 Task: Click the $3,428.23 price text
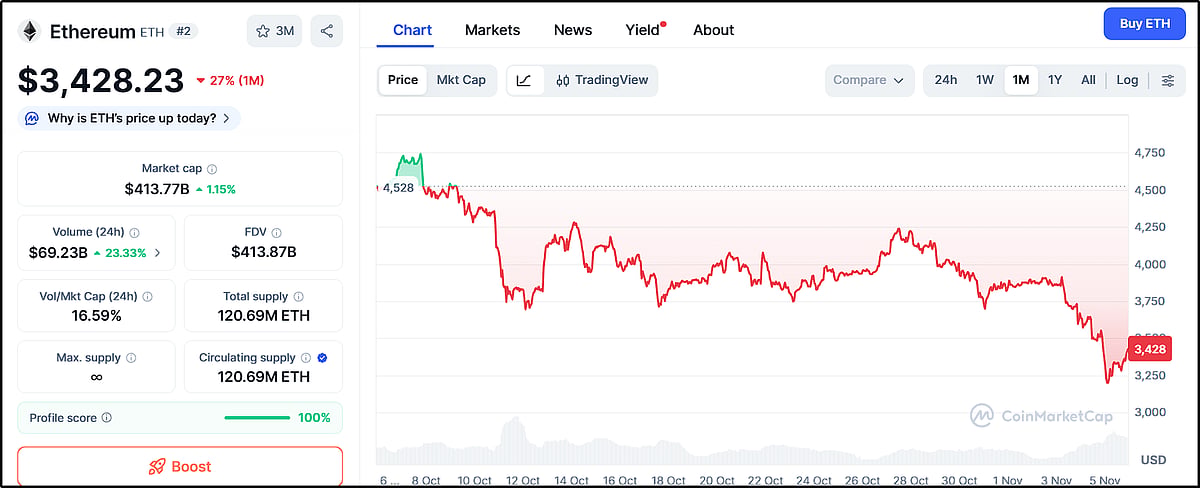point(101,80)
